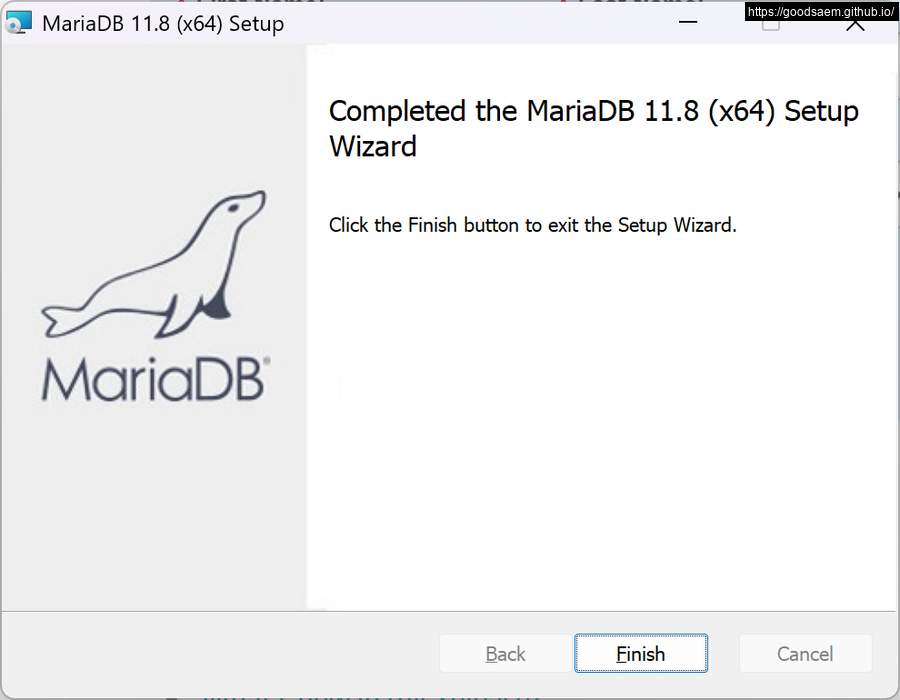The height and width of the screenshot is (700, 900).
Task: Close the setup window with the X
Action: click(855, 26)
